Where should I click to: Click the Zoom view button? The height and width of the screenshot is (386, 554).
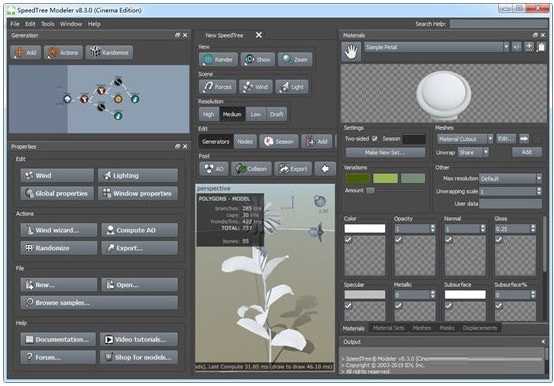pos(295,59)
